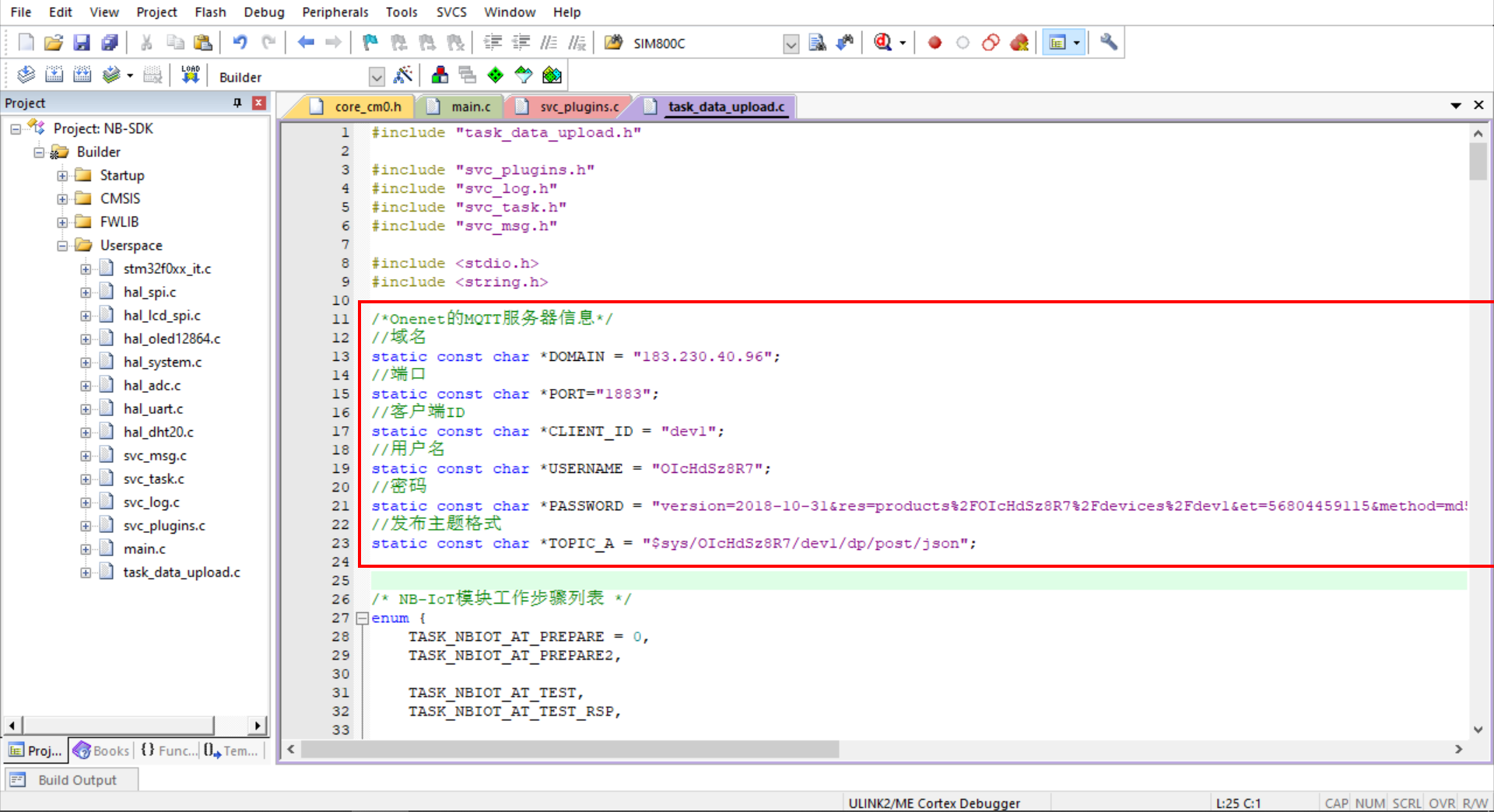Click the Save file toolbar icon
This screenshot has height=812, width=1494.
pyautogui.click(x=82, y=43)
